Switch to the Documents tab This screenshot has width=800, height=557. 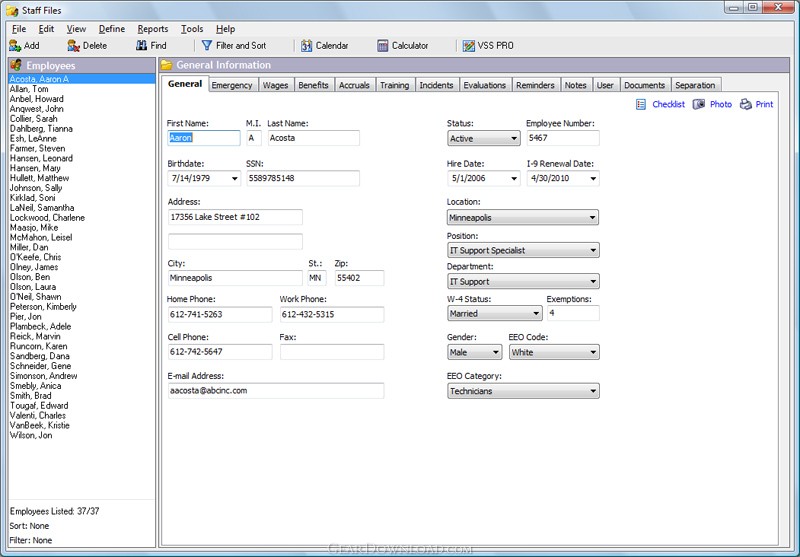[644, 85]
